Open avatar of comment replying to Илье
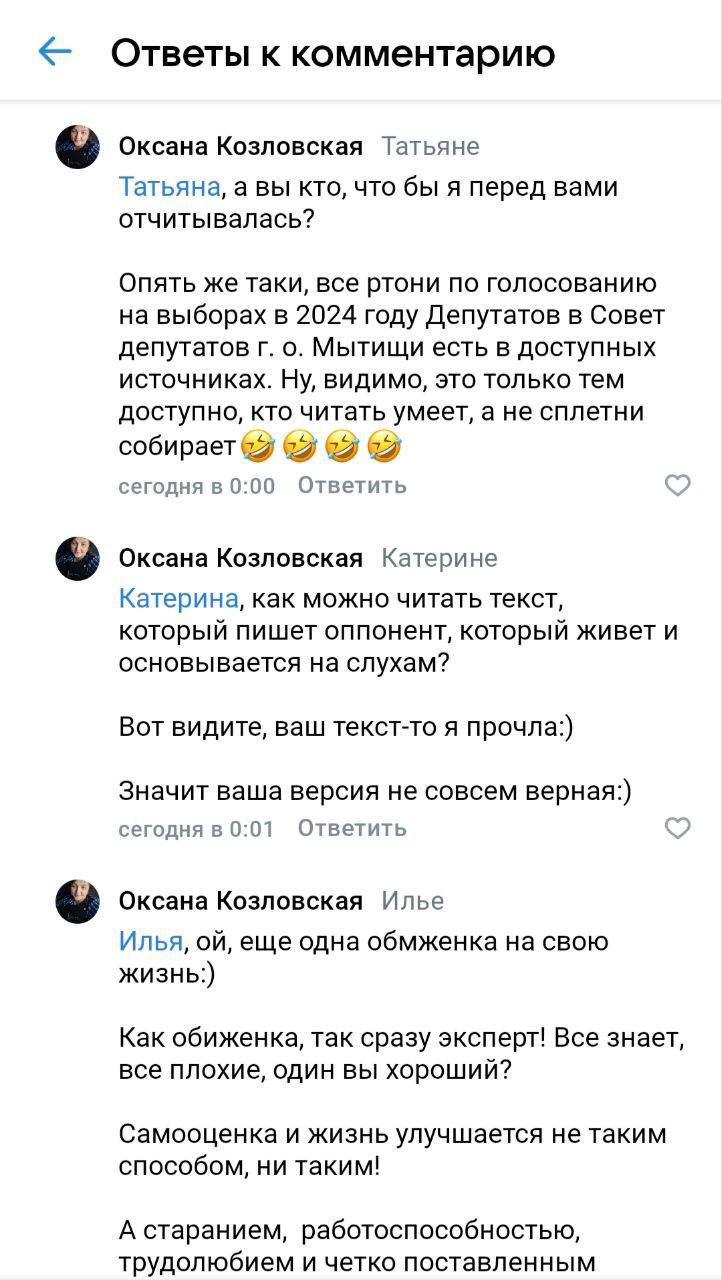The height and width of the screenshot is (1280, 722). (77, 902)
